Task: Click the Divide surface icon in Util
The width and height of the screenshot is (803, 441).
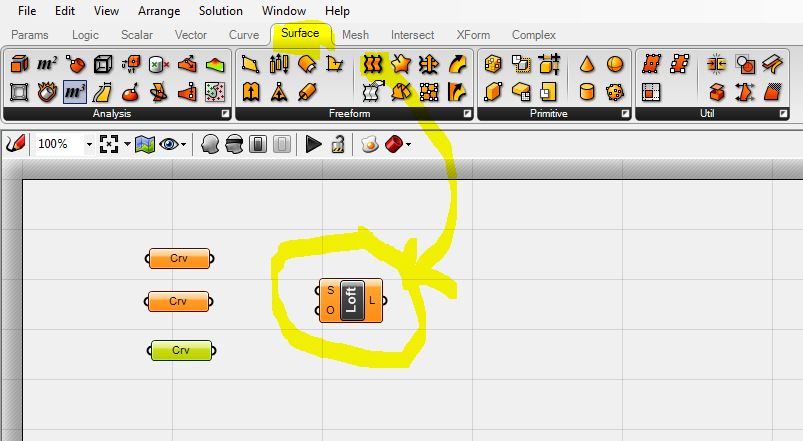Action: click(x=651, y=65)
